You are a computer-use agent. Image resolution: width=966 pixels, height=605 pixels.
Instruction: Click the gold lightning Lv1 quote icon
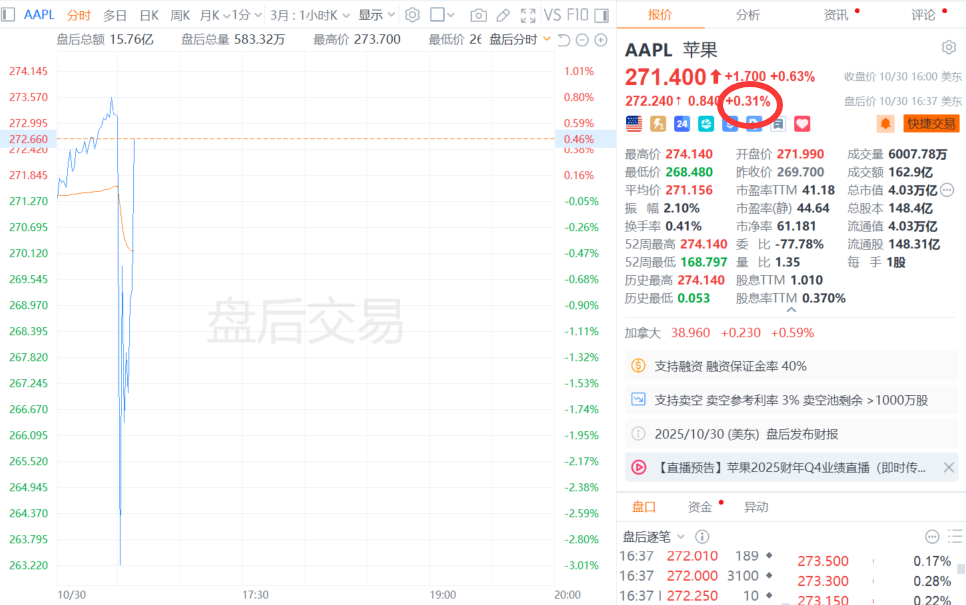tap(658, 124)
